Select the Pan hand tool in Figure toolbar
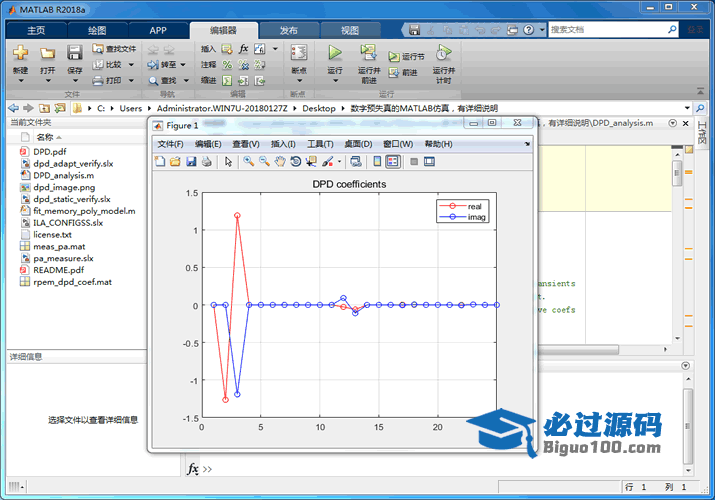Viewport: 715px width, 500px height. (x=280, y=161)
